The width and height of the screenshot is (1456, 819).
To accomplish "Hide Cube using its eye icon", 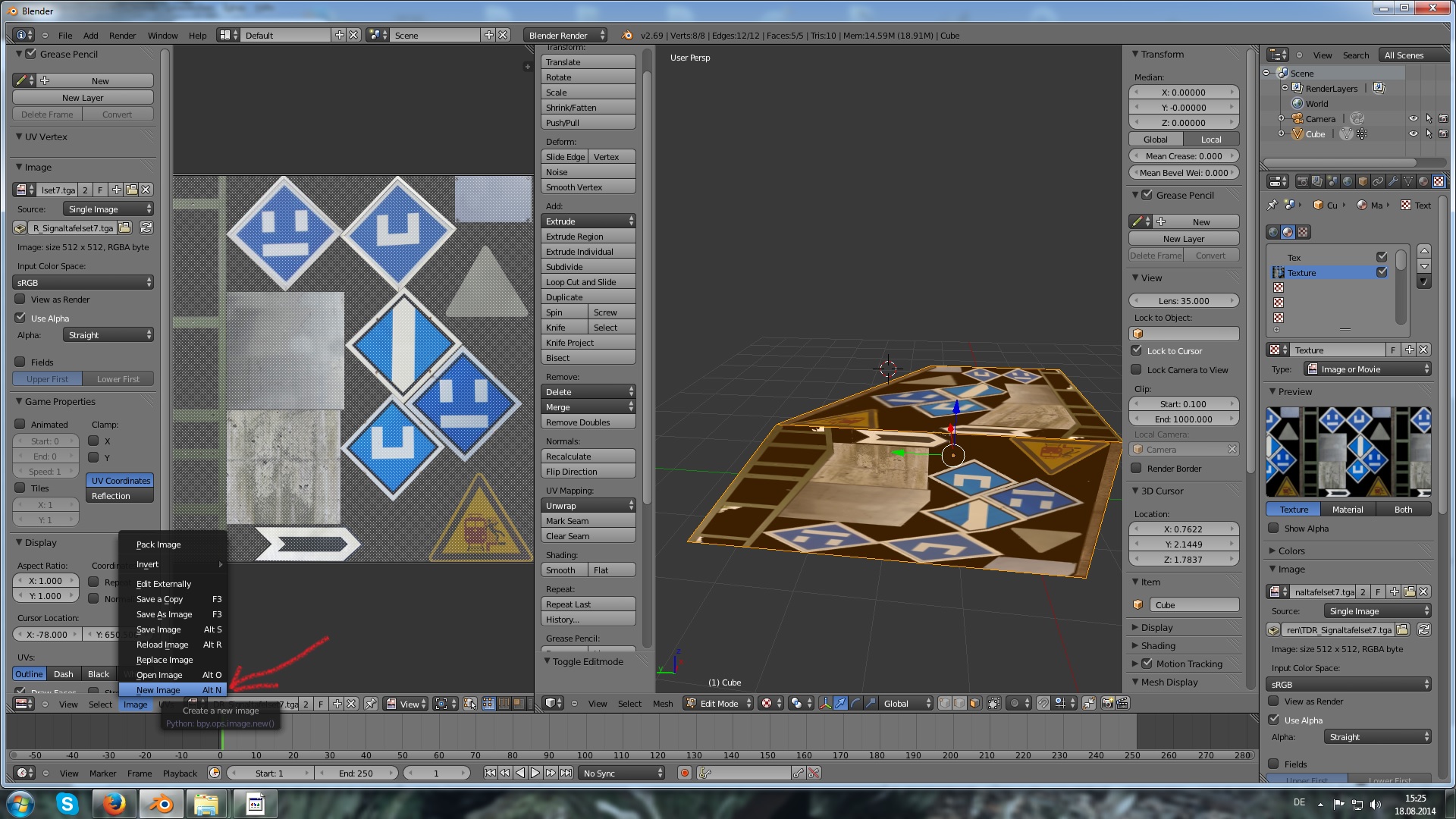I will [x=1413, y=134].
